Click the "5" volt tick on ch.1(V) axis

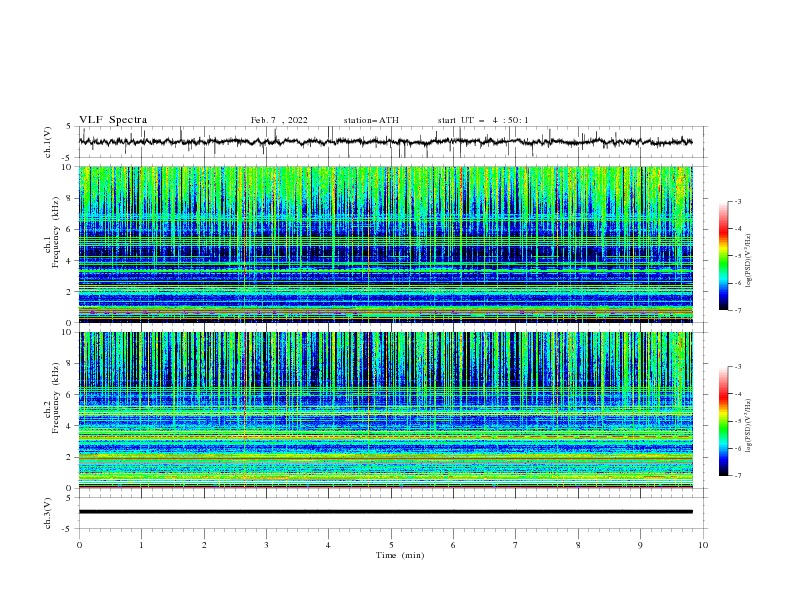pyautogui.click(x=69, y=127)
